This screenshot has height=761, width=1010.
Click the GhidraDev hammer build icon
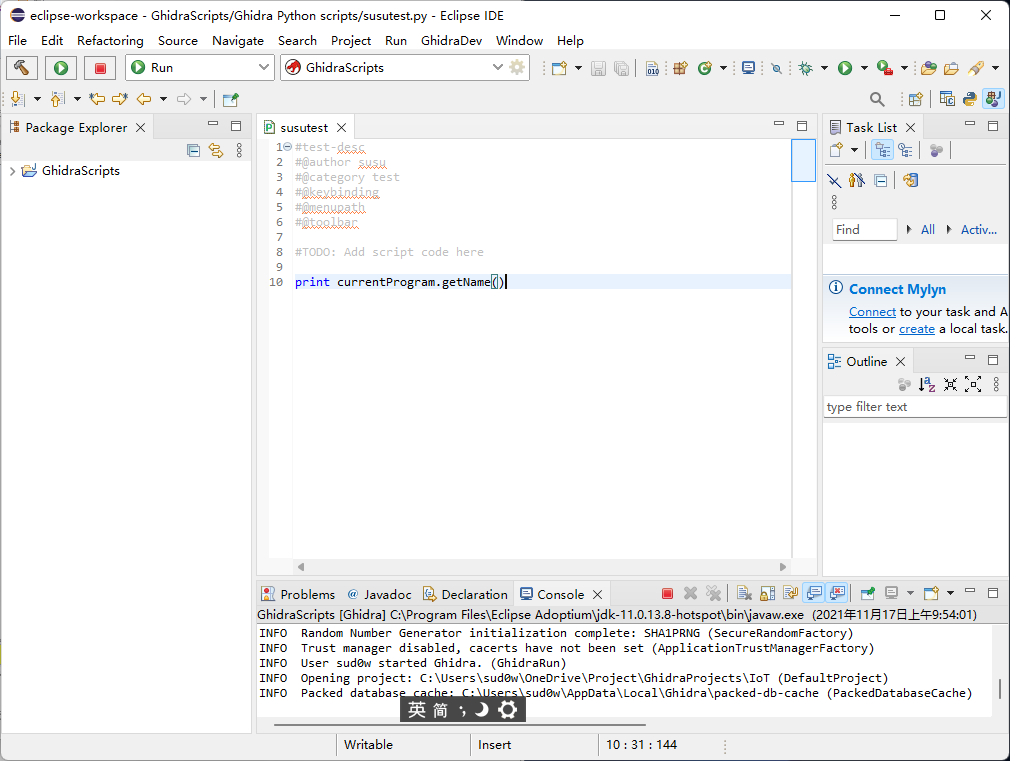click(x=21, y=68)
